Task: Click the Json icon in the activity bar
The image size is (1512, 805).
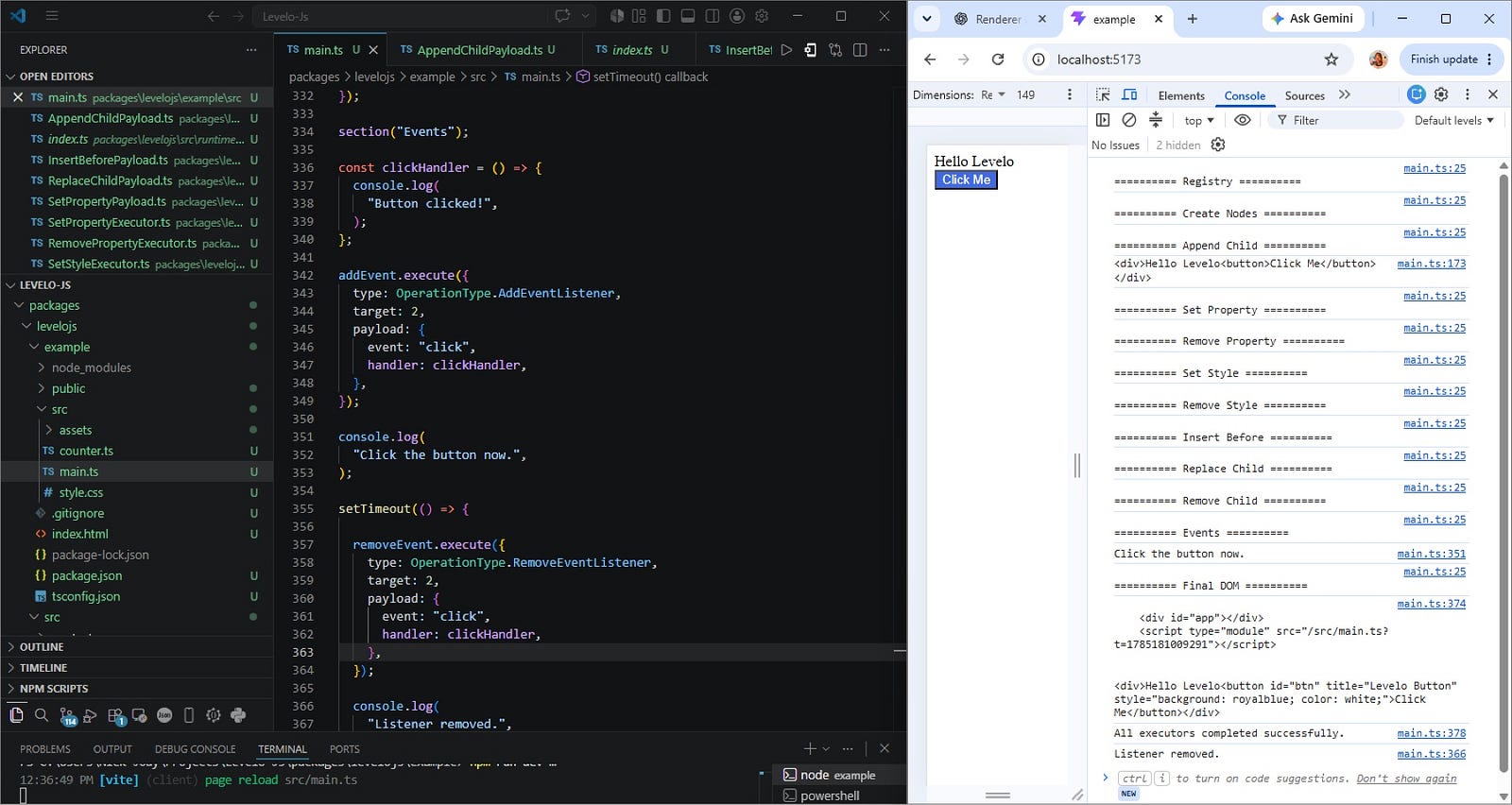Action: click(164, 715)
